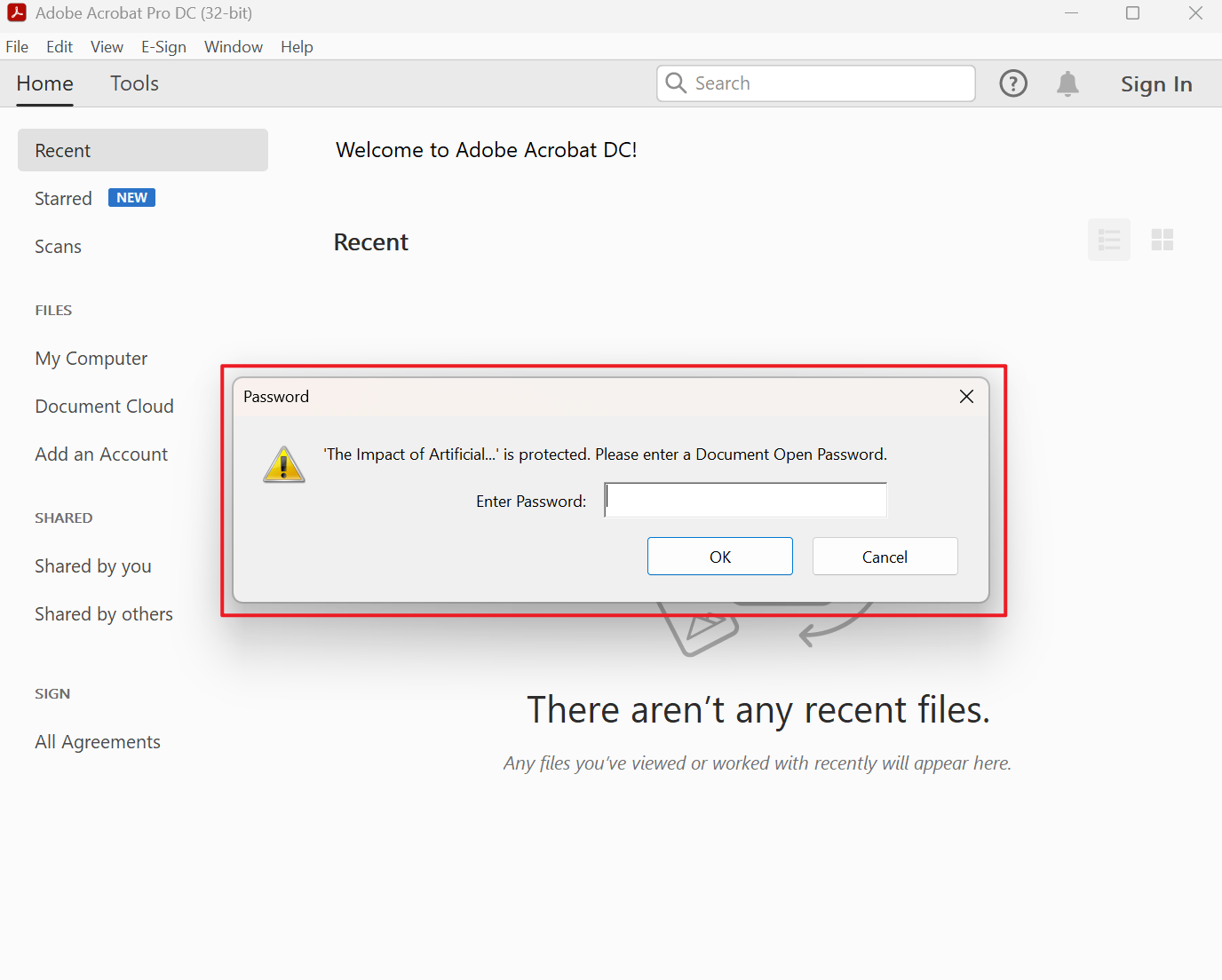Click the 'There aren't any recent files.' text

tap(758, 710)
